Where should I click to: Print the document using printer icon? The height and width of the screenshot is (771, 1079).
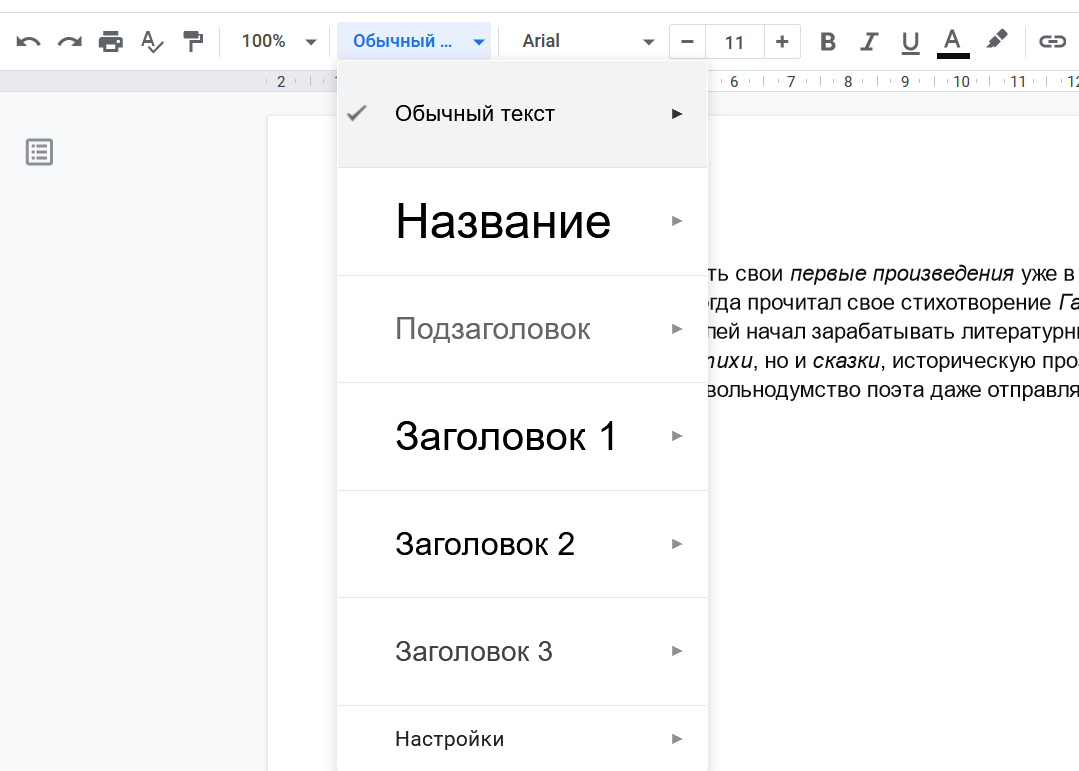point(110,41)
